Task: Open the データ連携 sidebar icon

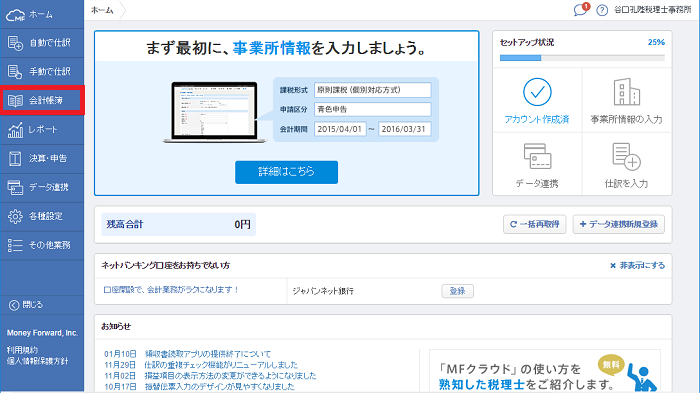Action: (15, 188)
